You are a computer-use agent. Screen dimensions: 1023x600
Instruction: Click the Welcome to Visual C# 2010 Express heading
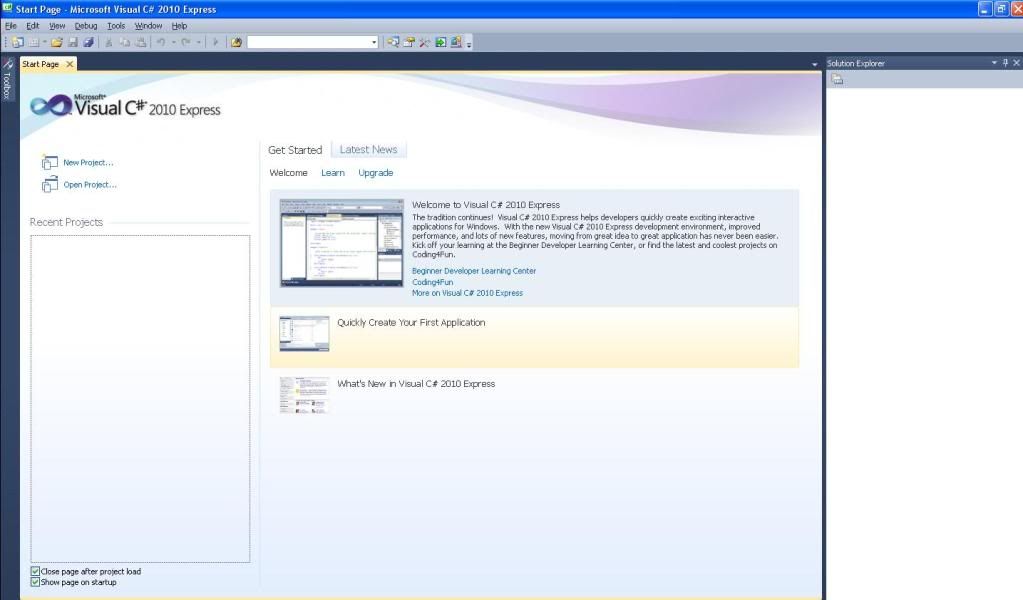486,205
